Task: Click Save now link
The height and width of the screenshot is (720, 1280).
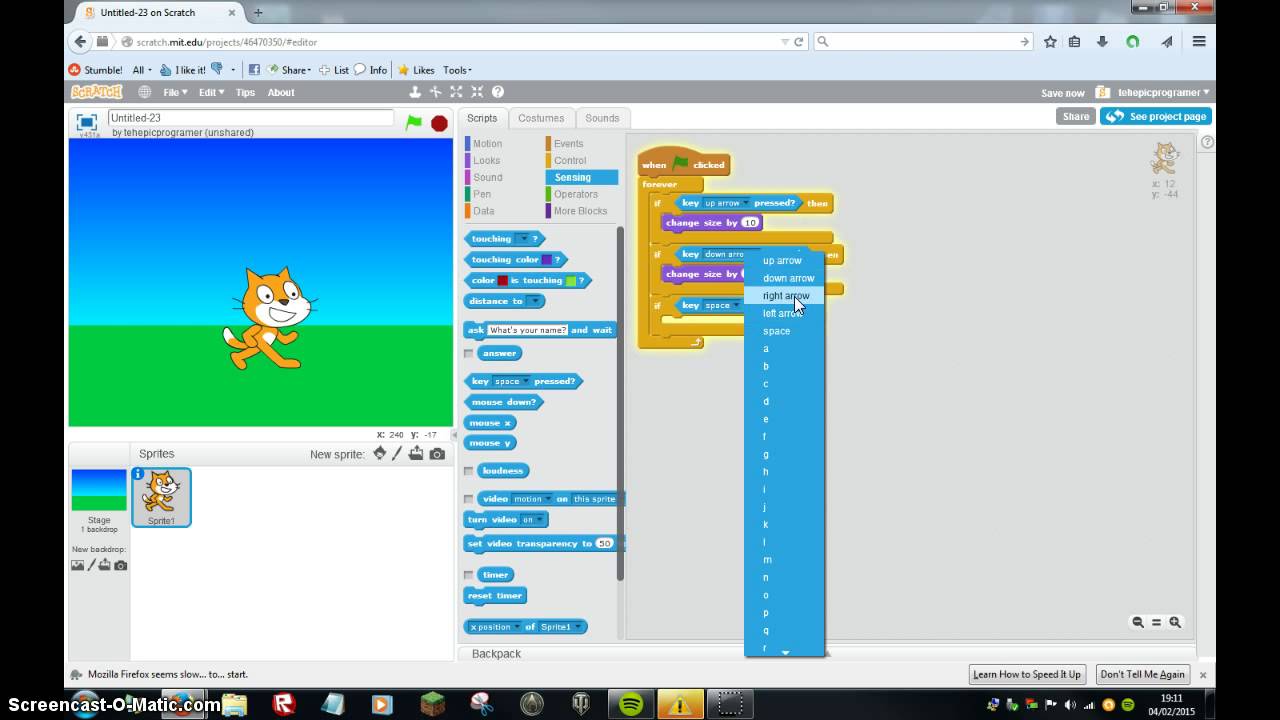Action: point(1062,93)
